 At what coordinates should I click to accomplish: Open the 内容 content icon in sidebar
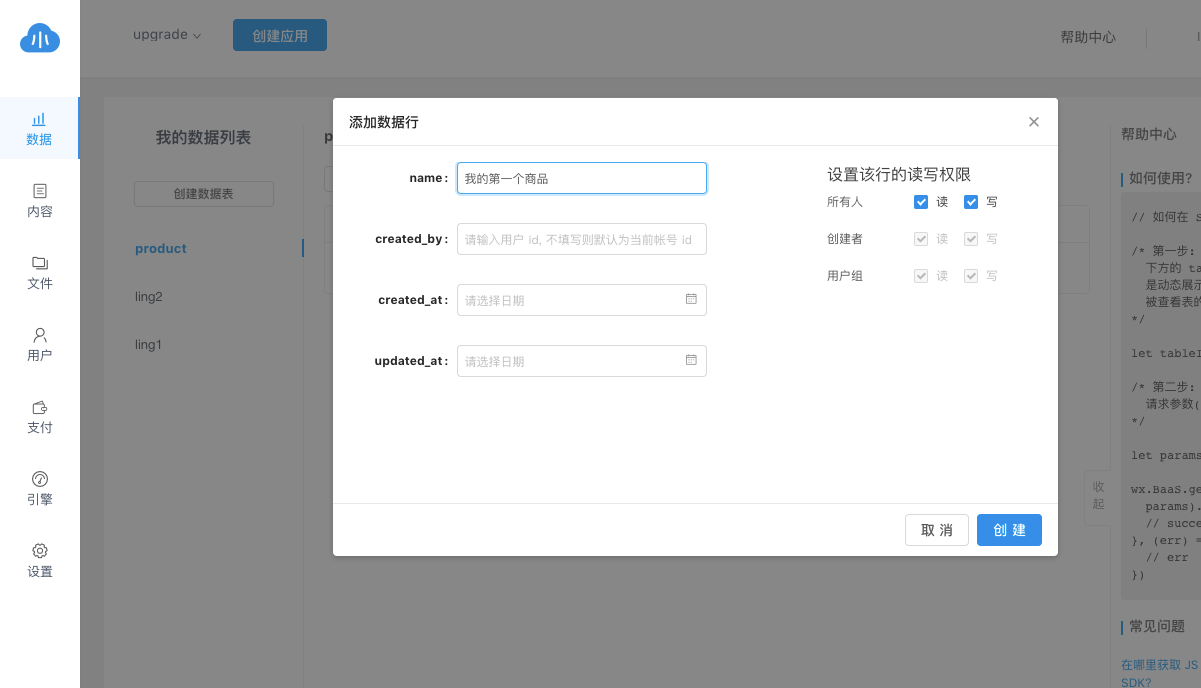39,191
